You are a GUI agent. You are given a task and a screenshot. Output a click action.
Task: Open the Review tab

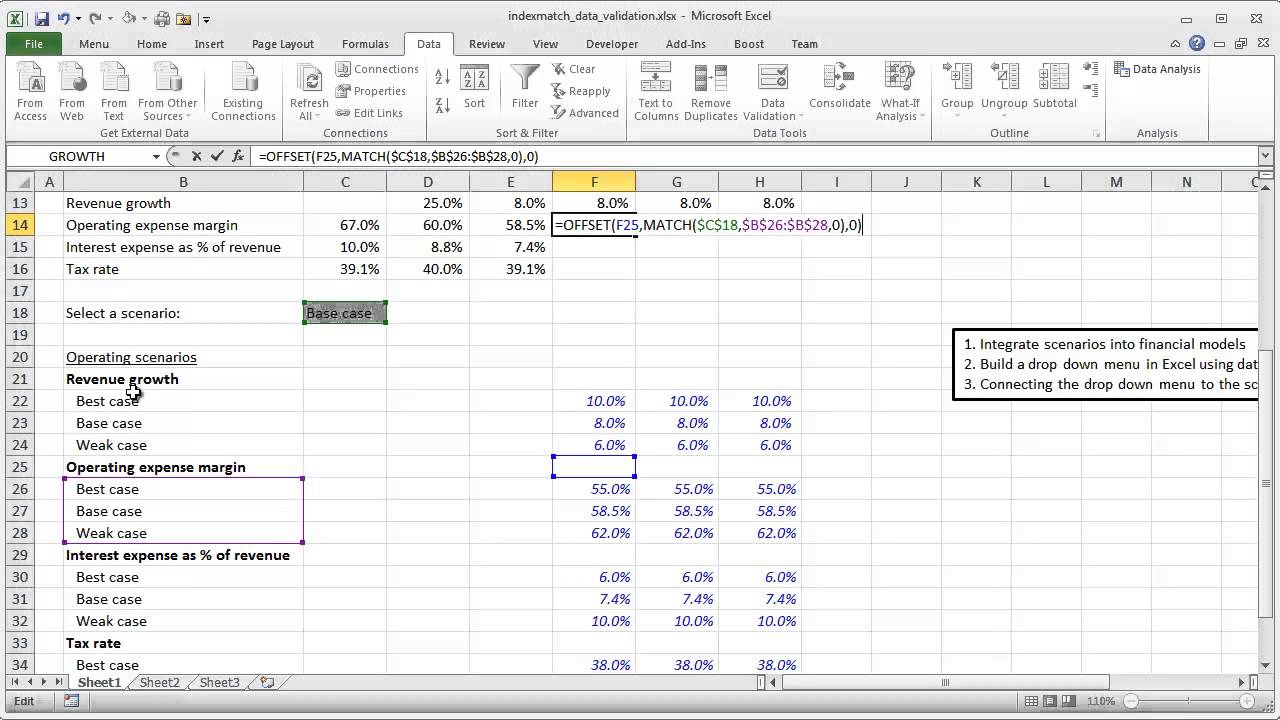coord(487,44)
